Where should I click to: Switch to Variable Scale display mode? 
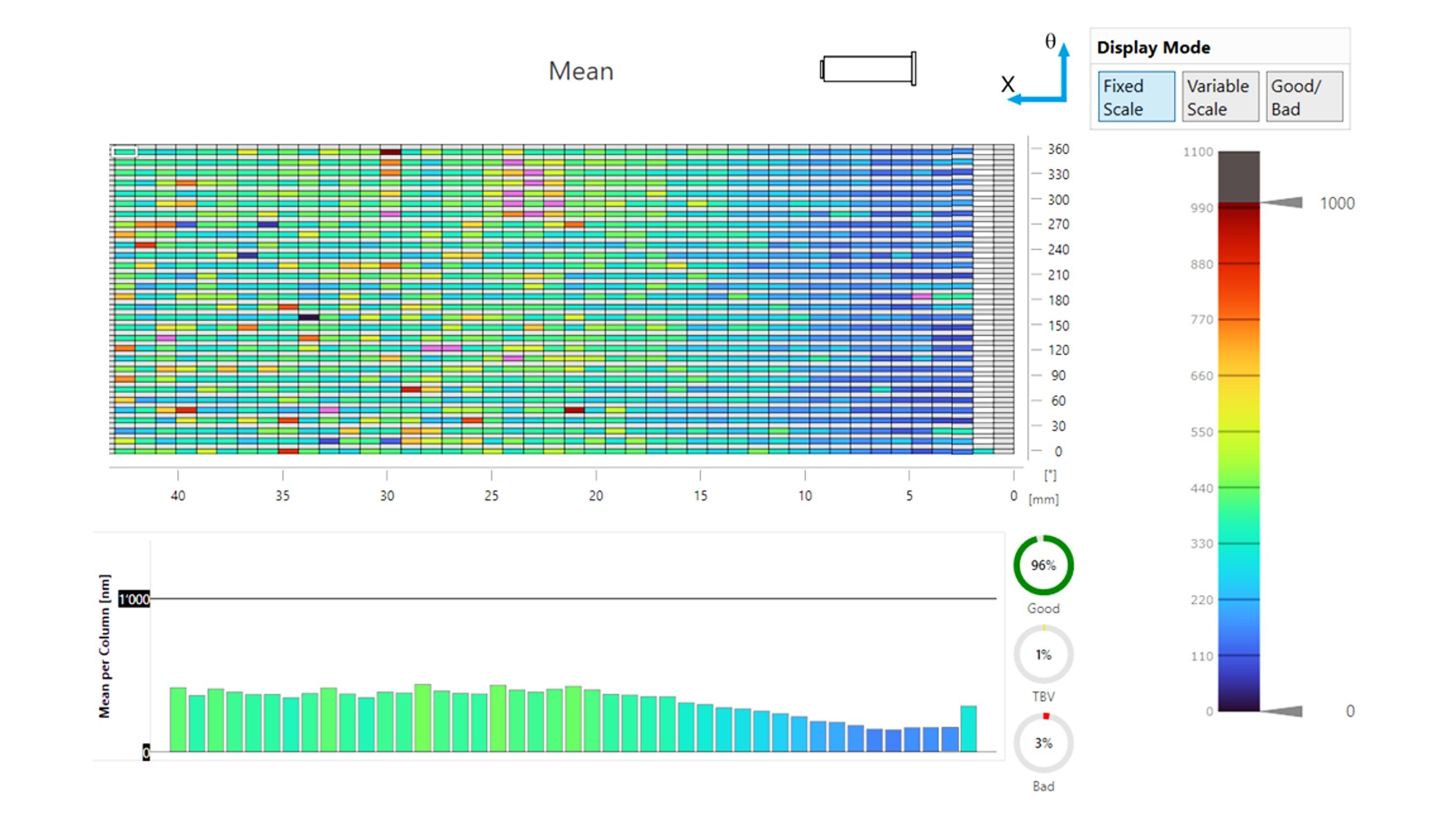pyautogui.click(x=1220, y=97)
